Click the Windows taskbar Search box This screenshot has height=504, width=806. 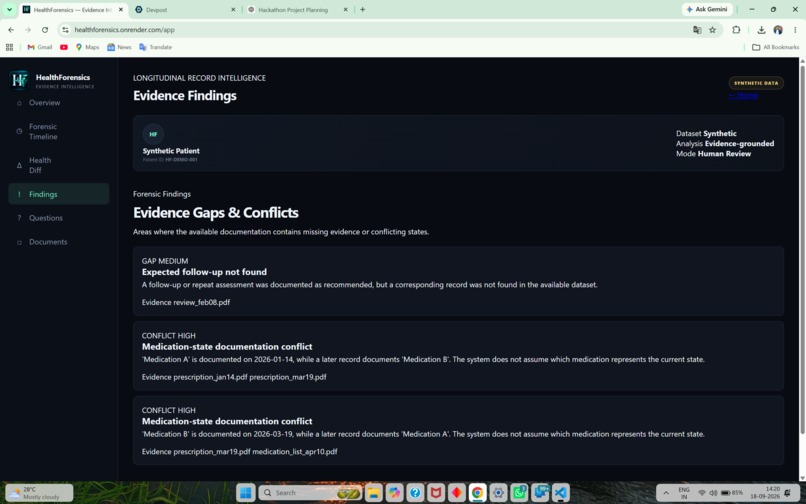point(310,493)
